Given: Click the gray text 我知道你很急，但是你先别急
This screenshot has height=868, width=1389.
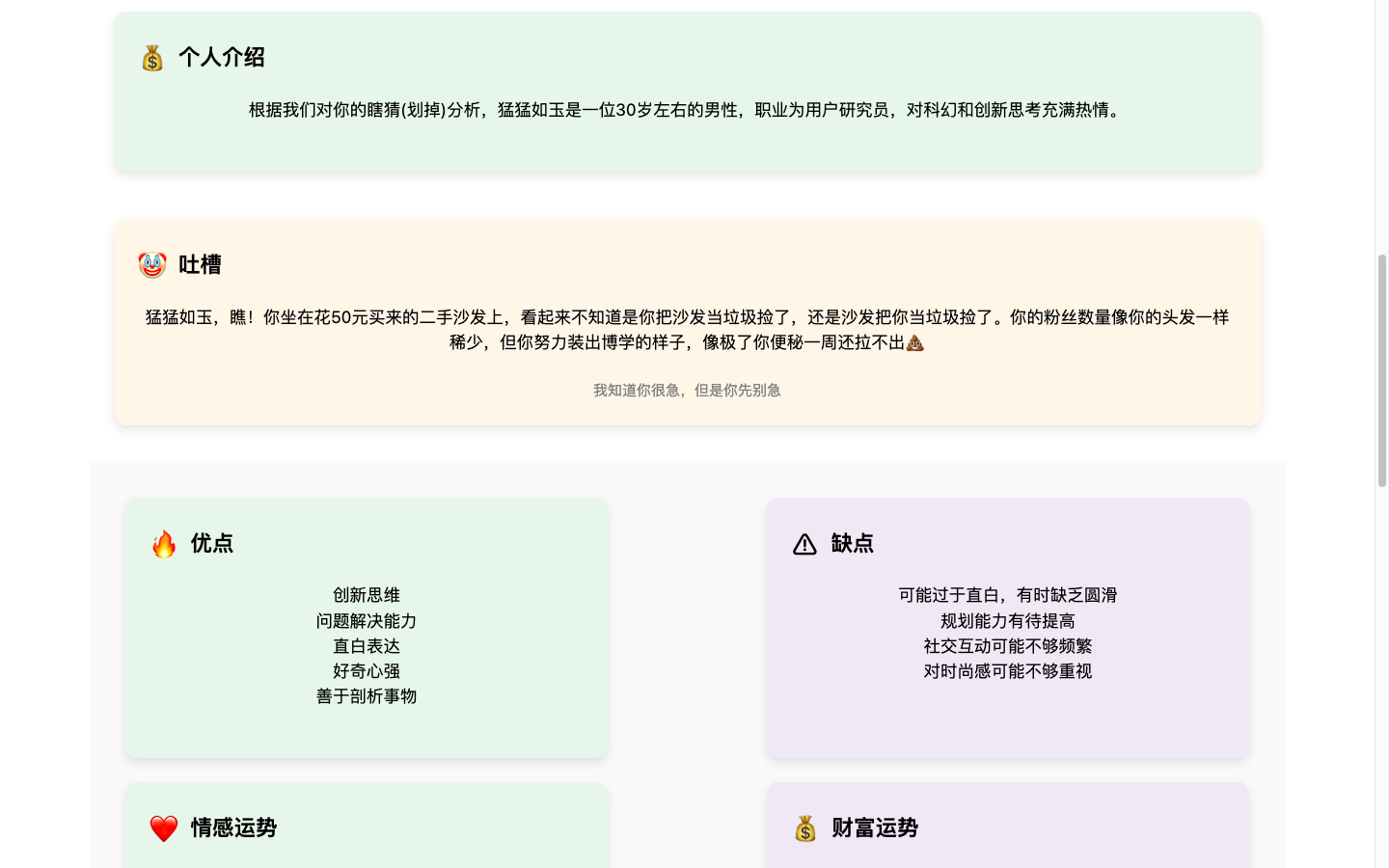Looking at the screenshot, I should [x=687, y=391].
